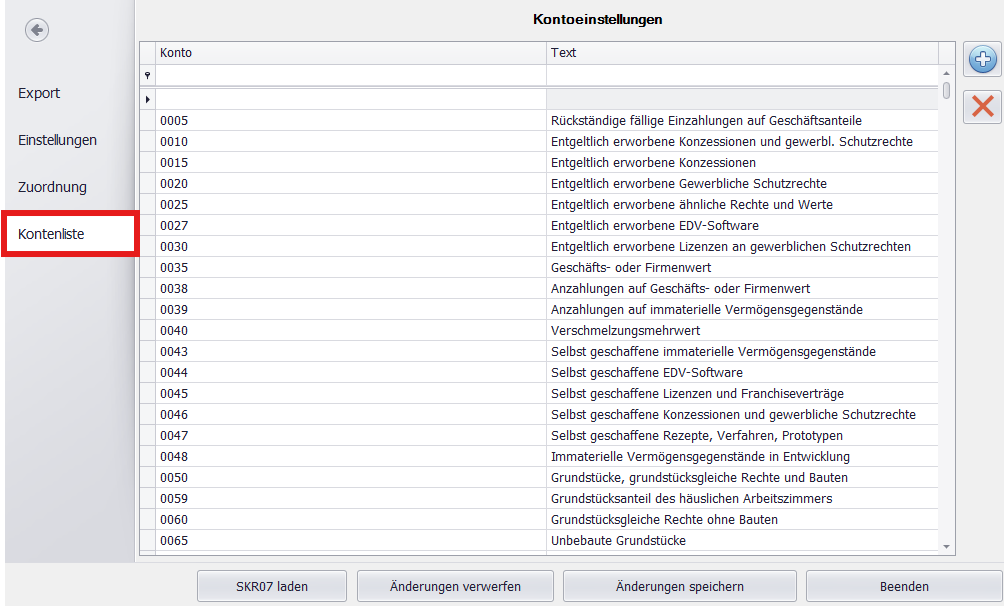This screenshot has width=1004, height=606.
Task: Sort by the Text column header
Action: point(740,52)
